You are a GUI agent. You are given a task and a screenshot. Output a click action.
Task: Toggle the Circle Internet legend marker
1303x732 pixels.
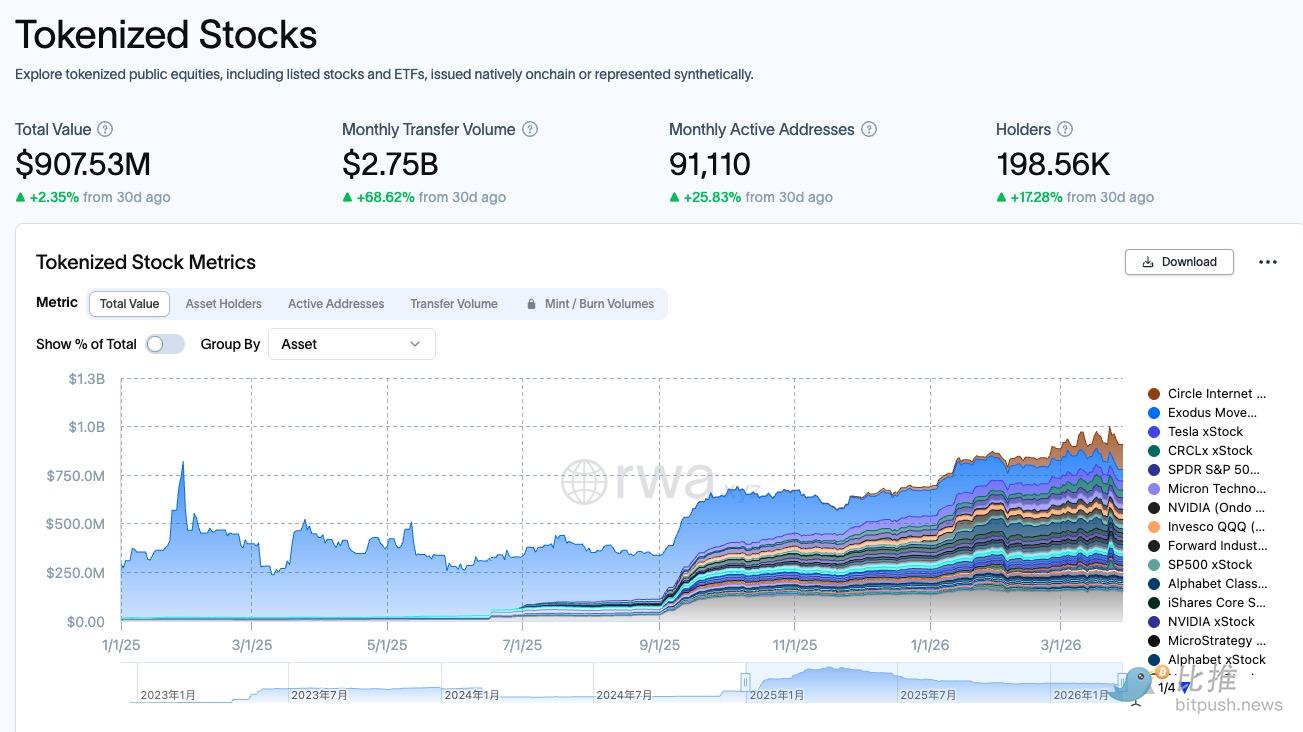click(1154, 394)
